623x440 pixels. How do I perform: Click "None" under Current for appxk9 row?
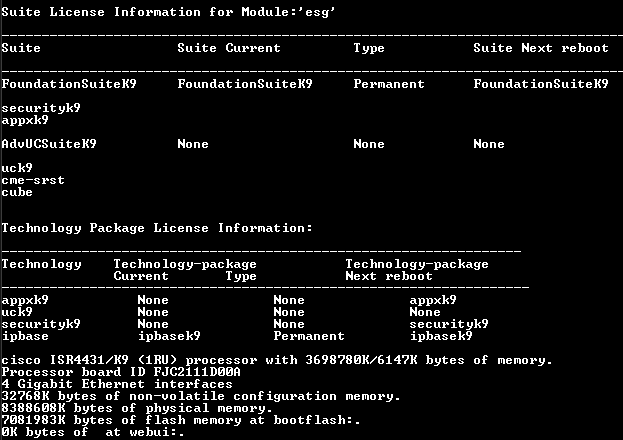(153, 300)
